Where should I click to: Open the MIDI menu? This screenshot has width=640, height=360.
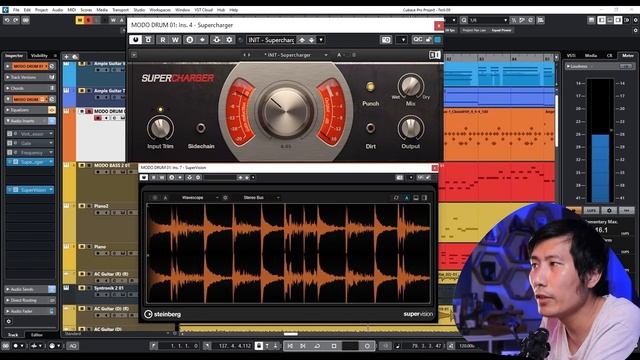[x=71, y=10]
